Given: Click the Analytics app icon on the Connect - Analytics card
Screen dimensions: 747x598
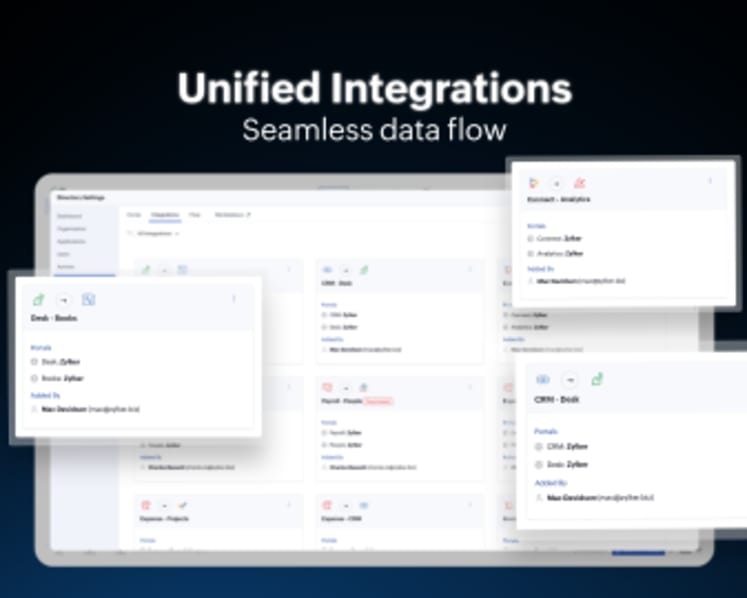Looking at the screenshot, I should point(579,183).
